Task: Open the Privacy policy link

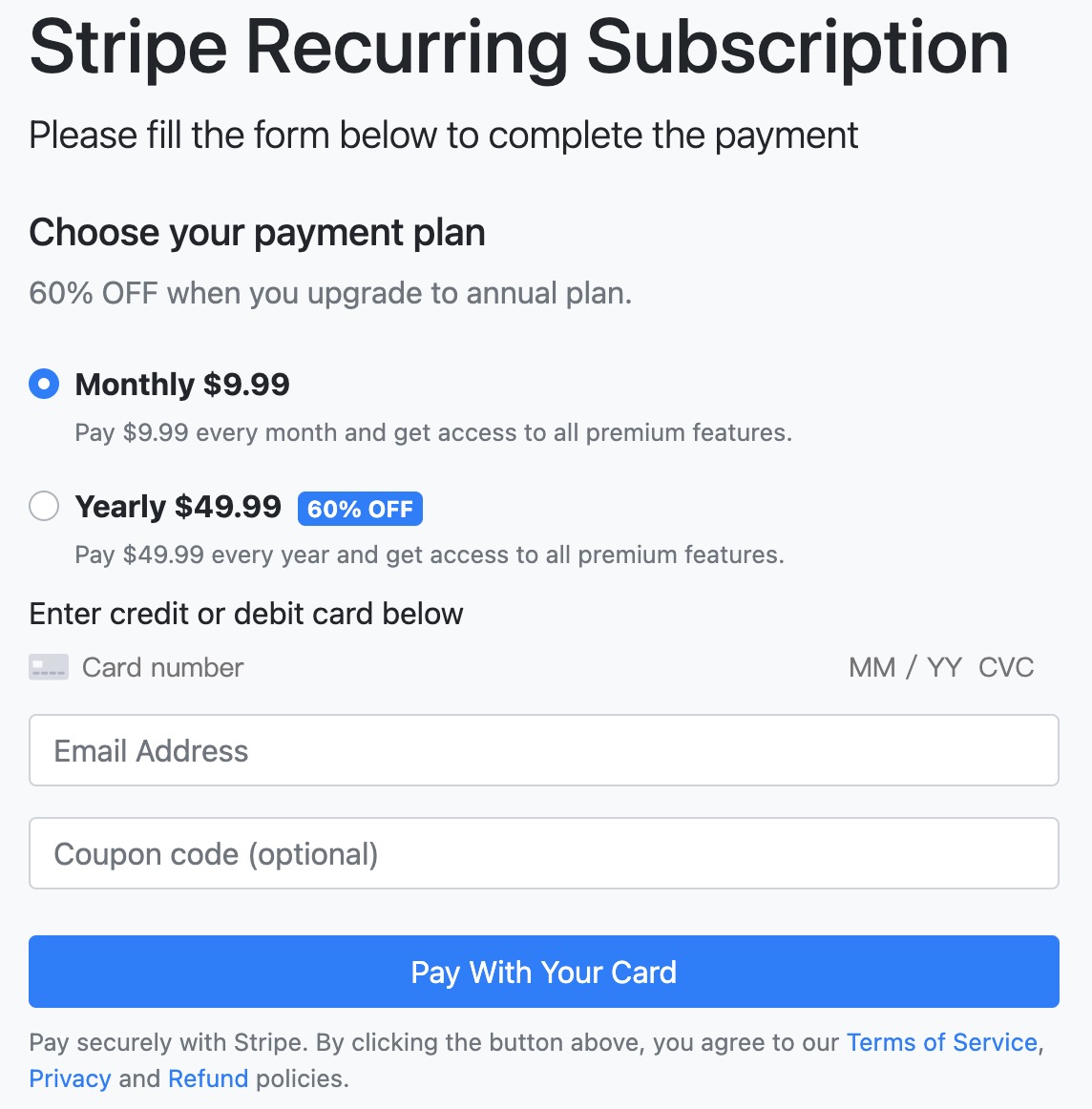Action: 70,1078
